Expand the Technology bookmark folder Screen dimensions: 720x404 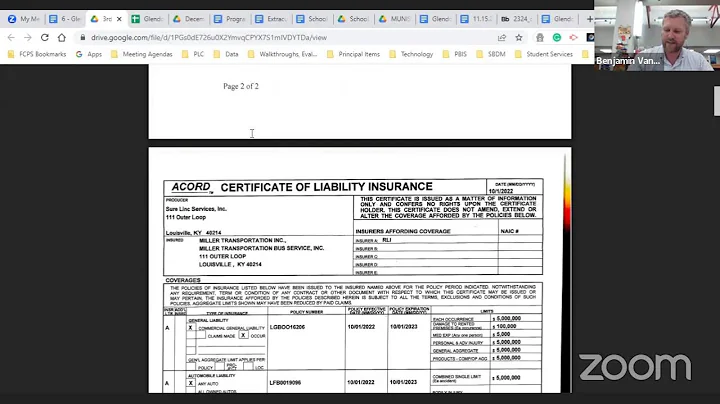point(411,54)
